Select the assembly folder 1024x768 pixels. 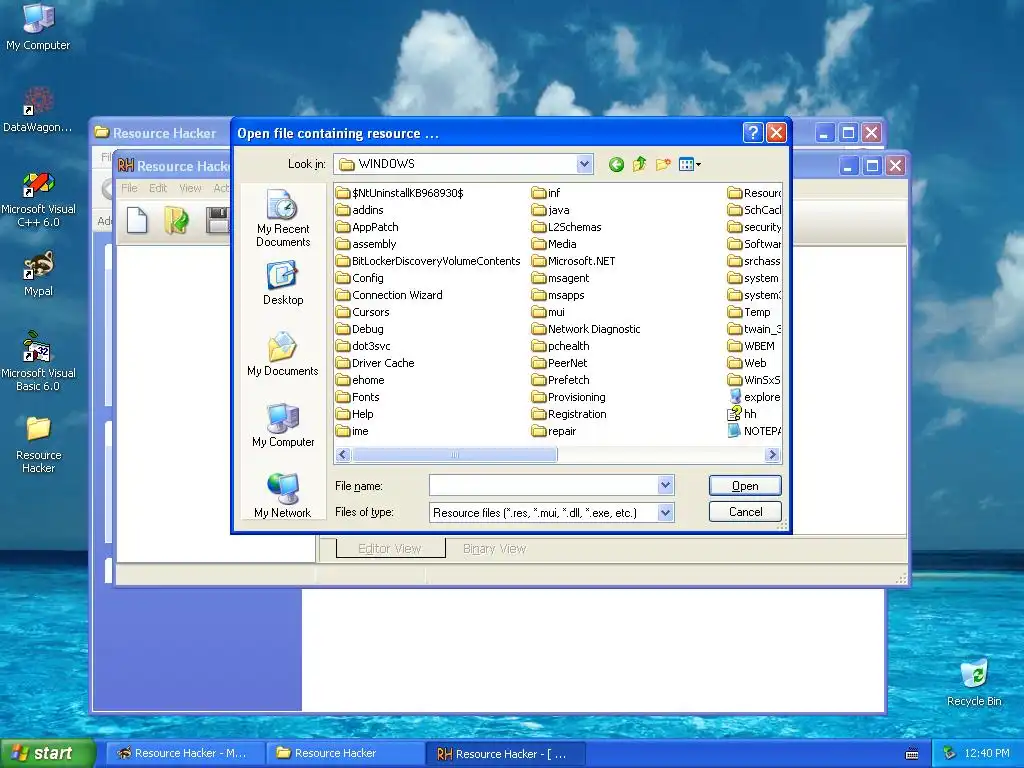point(366,244)
